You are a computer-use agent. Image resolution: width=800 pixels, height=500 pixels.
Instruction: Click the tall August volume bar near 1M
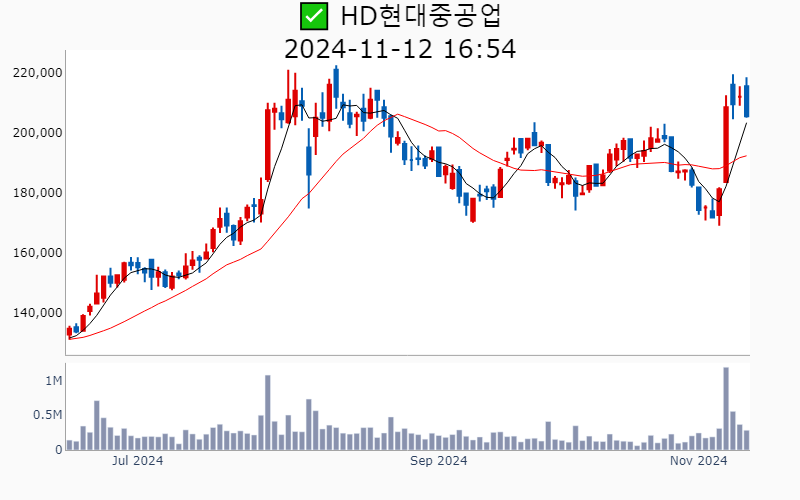[268, 413]
